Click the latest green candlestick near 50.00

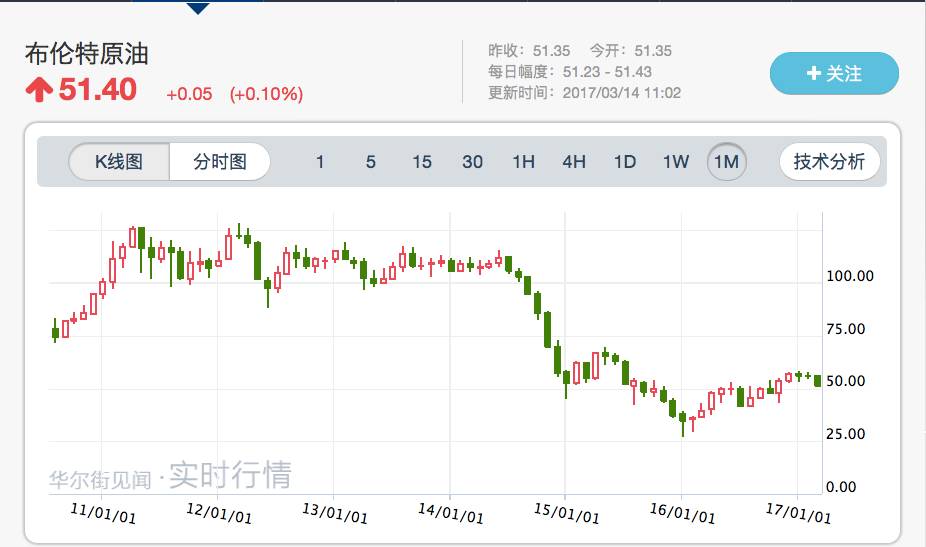click(817, 381)
